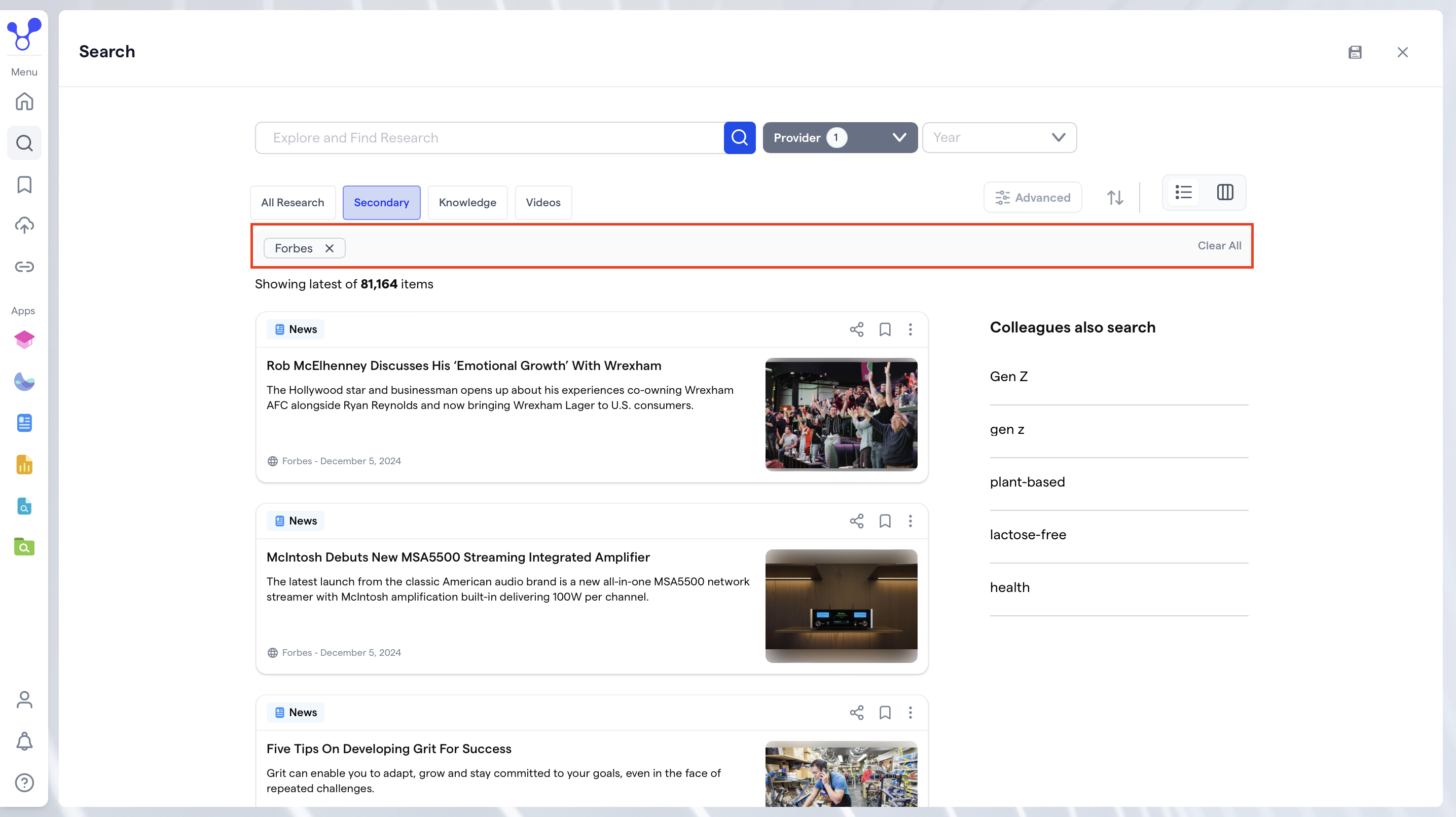Viewport: 1456px width, 817px height.
Task: Launch the pink graduation cap app
Action: click(x=24, y=340)
